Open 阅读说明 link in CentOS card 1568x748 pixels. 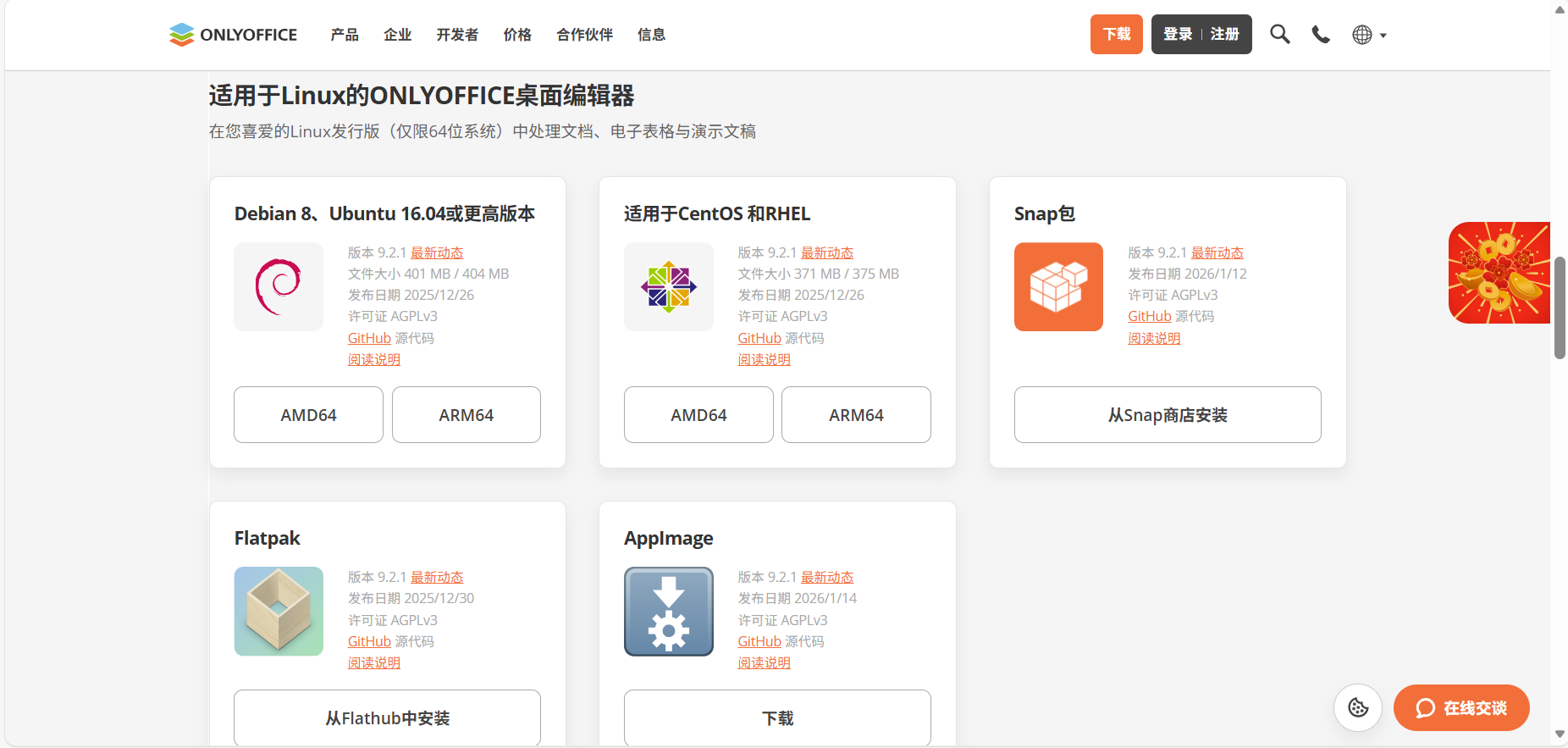[765, 359]
